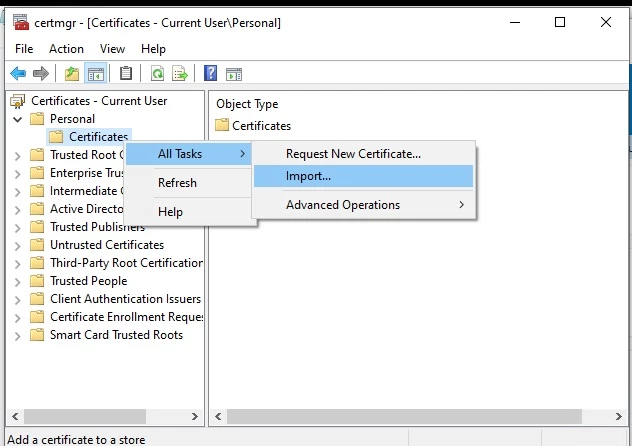Expand the Enterprise Trust node chevron
This screenshot has width=632, height=446.
pos(17,174)
